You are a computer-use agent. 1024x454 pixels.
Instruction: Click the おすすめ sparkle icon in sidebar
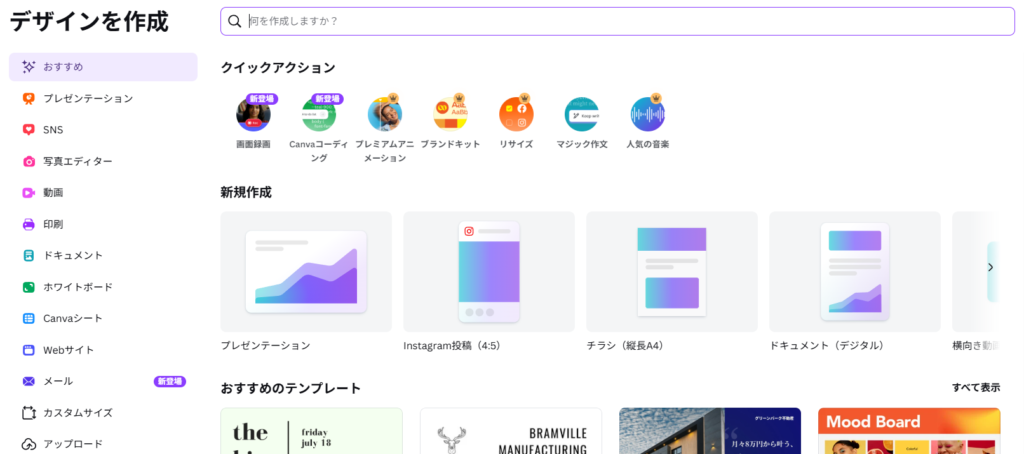28,67
